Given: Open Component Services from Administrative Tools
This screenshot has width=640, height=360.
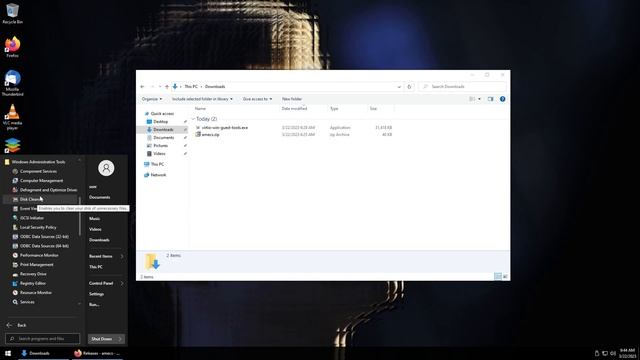Looking at the screenshot, I should click(x=38, y=171).
